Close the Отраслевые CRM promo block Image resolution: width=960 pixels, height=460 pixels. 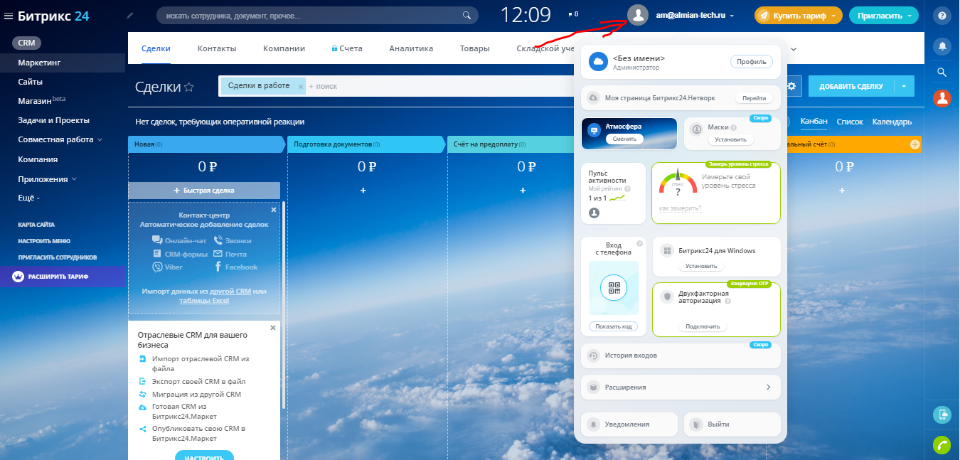(273, 328)
